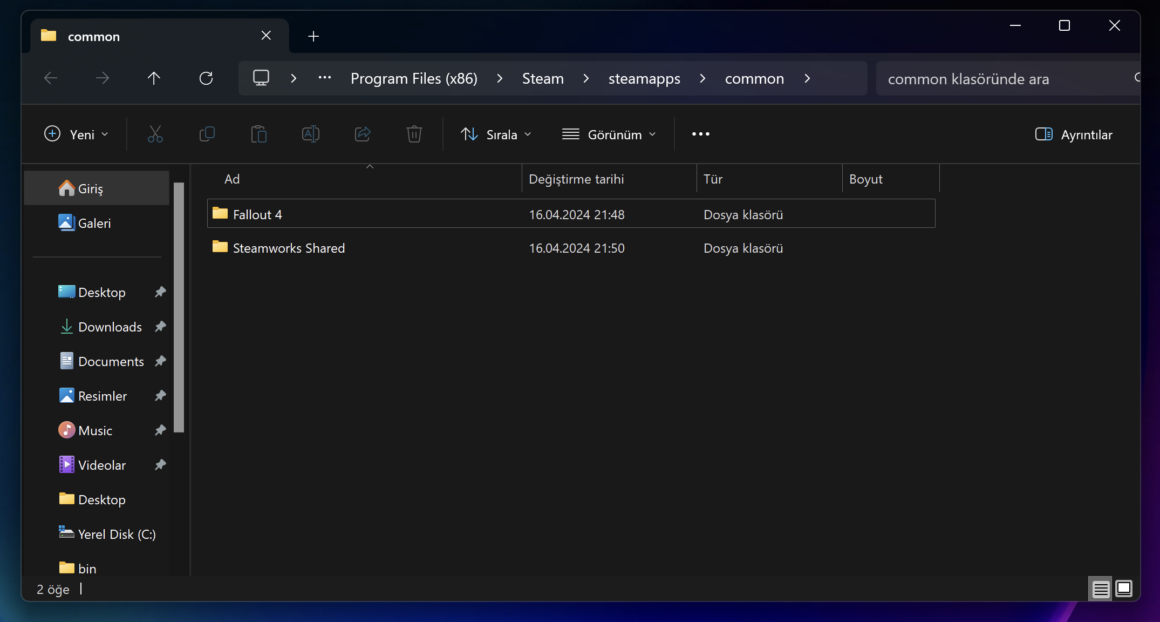Toggle the Ayrıntılar details pane
The height and width of the screenshot is (622, 1160).
pyautogui.click(x=1073, y=135)
